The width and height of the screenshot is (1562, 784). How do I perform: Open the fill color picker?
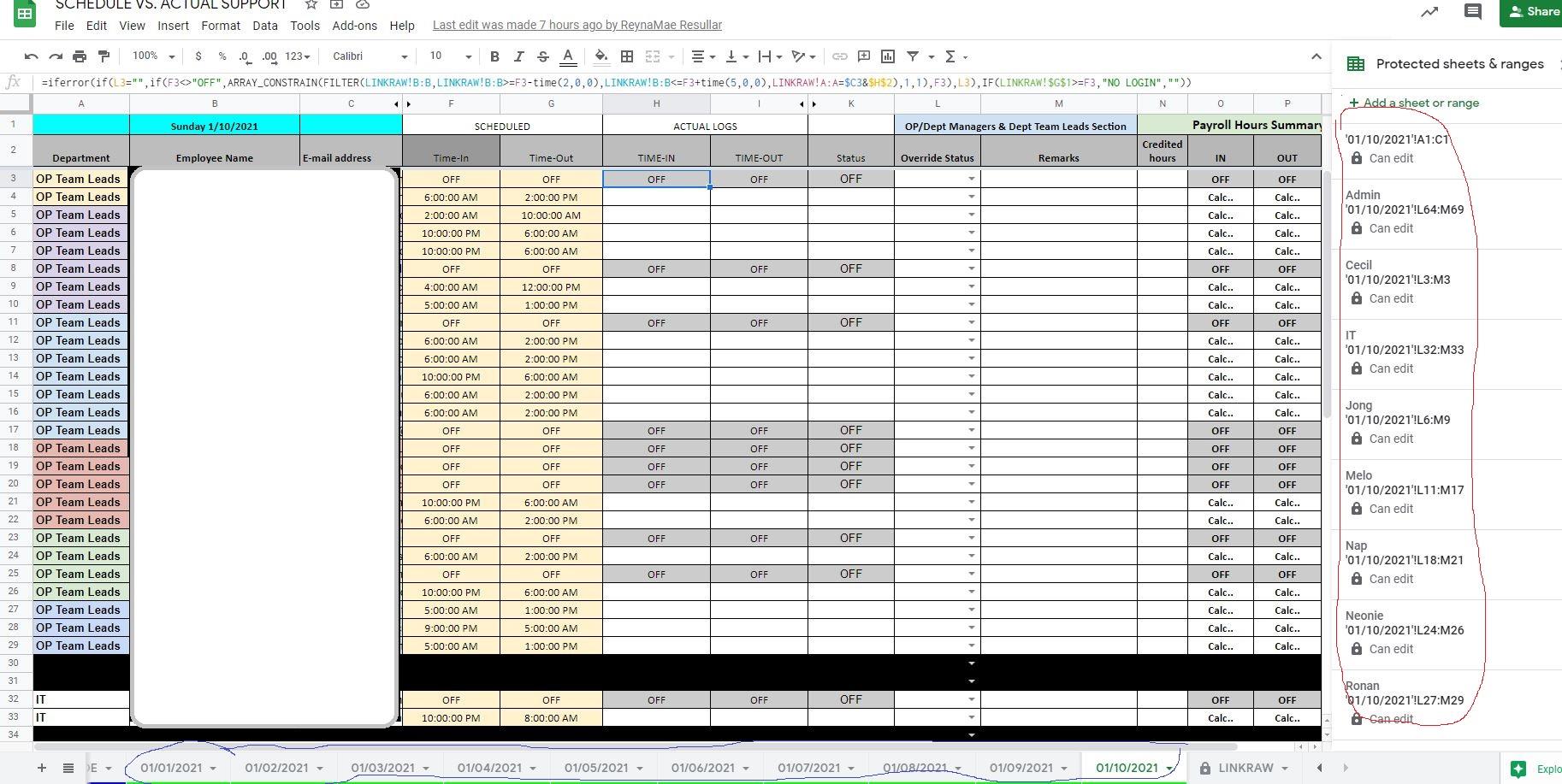[601, 56]
